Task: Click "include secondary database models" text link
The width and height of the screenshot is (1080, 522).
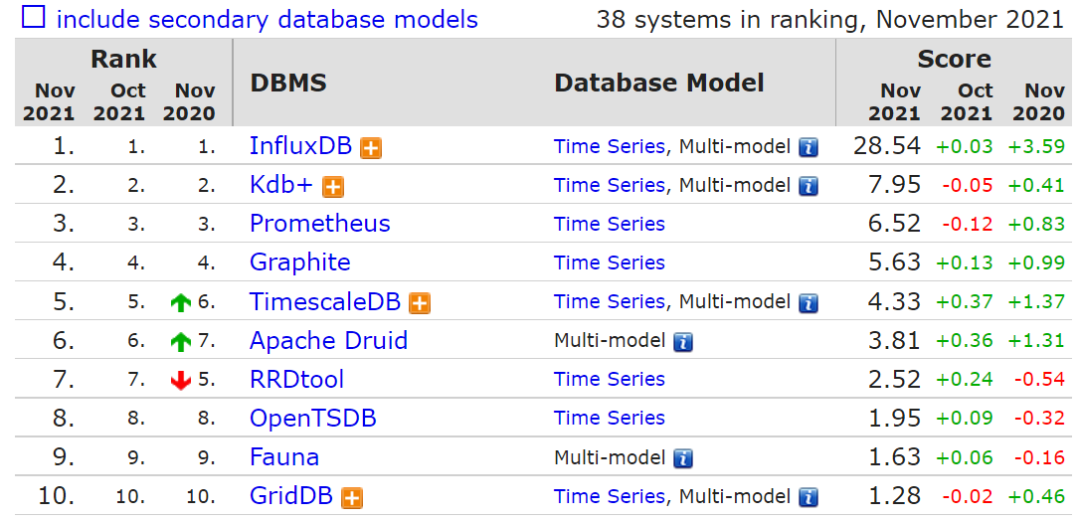Action: (267, 19)
